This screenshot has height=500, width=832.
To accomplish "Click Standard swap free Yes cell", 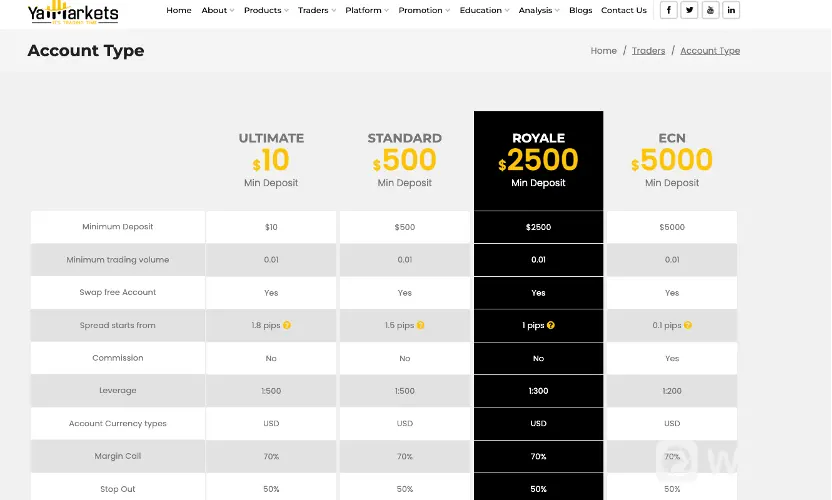I will 405,292.
